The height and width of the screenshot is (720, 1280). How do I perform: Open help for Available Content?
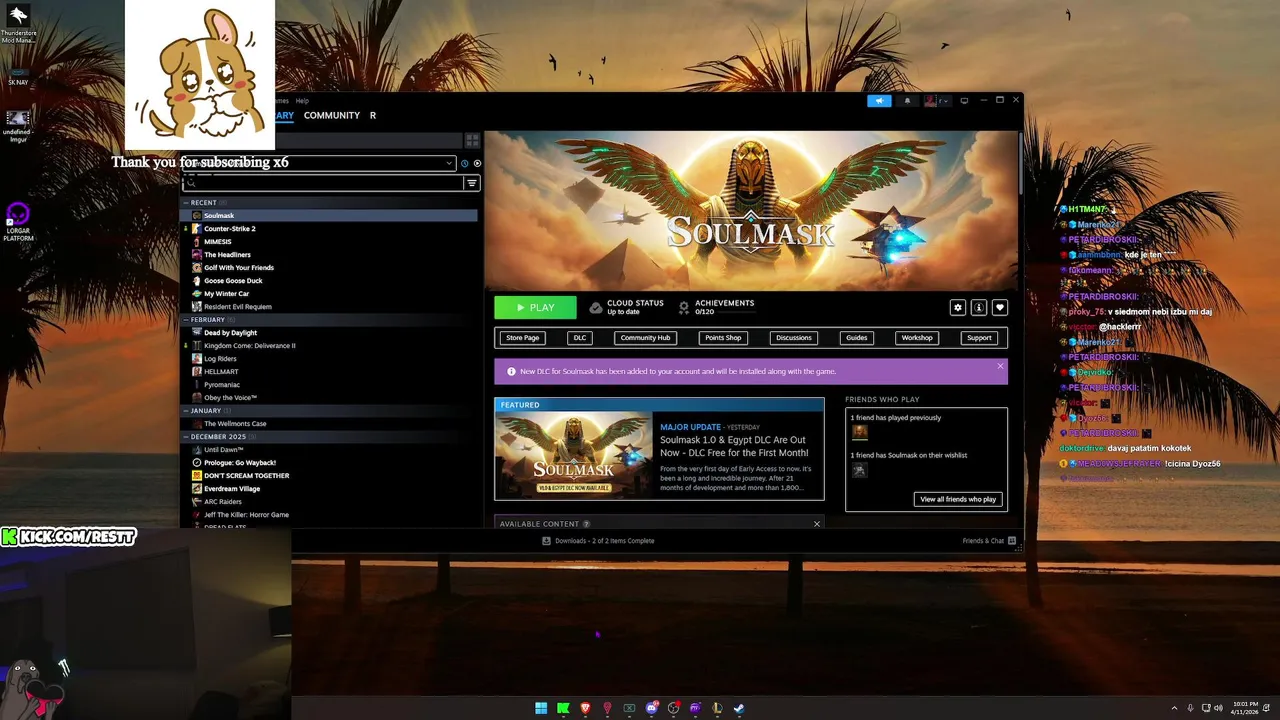[x=586, y=524]
